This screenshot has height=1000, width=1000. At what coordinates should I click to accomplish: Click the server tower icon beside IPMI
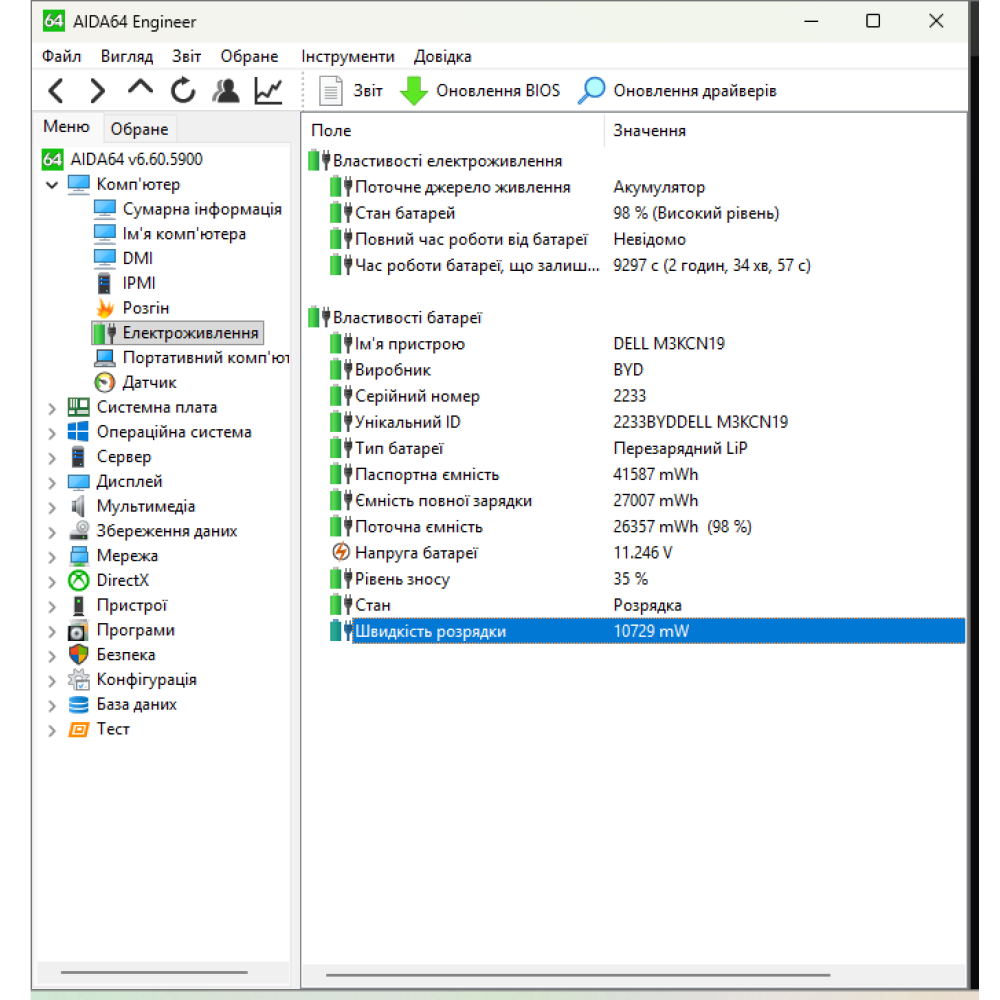point(104,283)
